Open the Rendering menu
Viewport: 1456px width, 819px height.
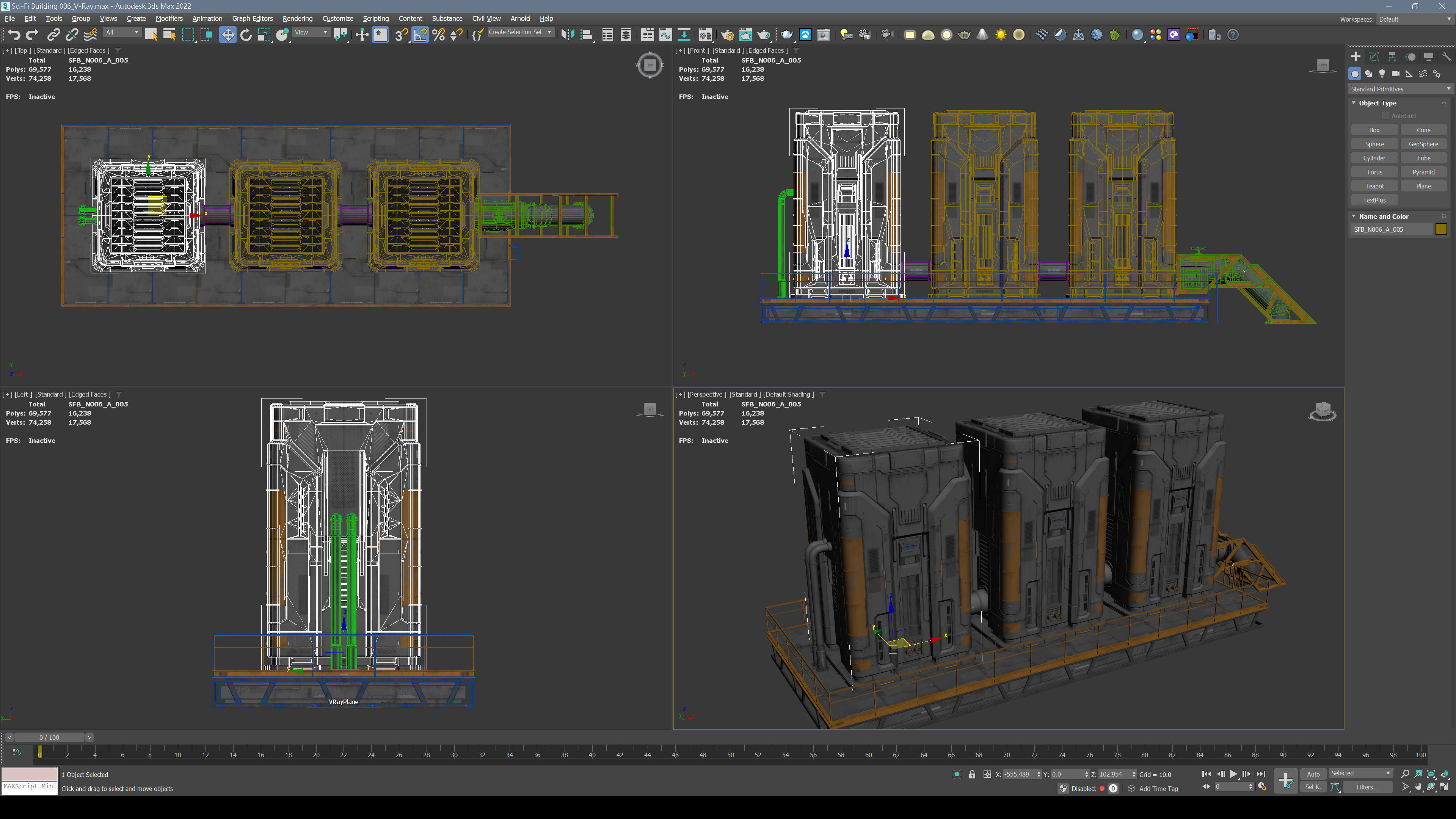point(297,19)
